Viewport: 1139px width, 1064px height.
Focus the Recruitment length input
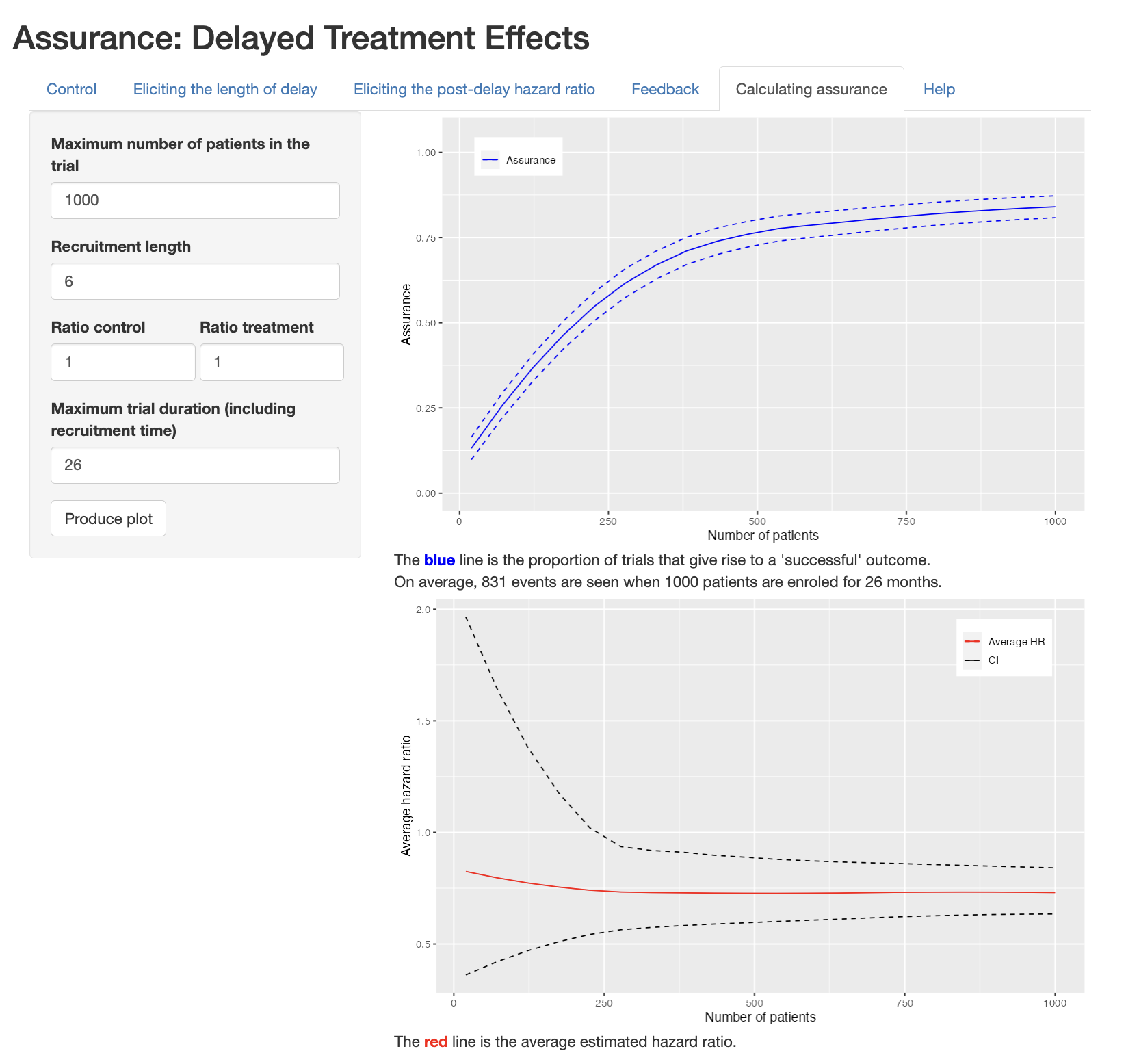pos(195,281)
